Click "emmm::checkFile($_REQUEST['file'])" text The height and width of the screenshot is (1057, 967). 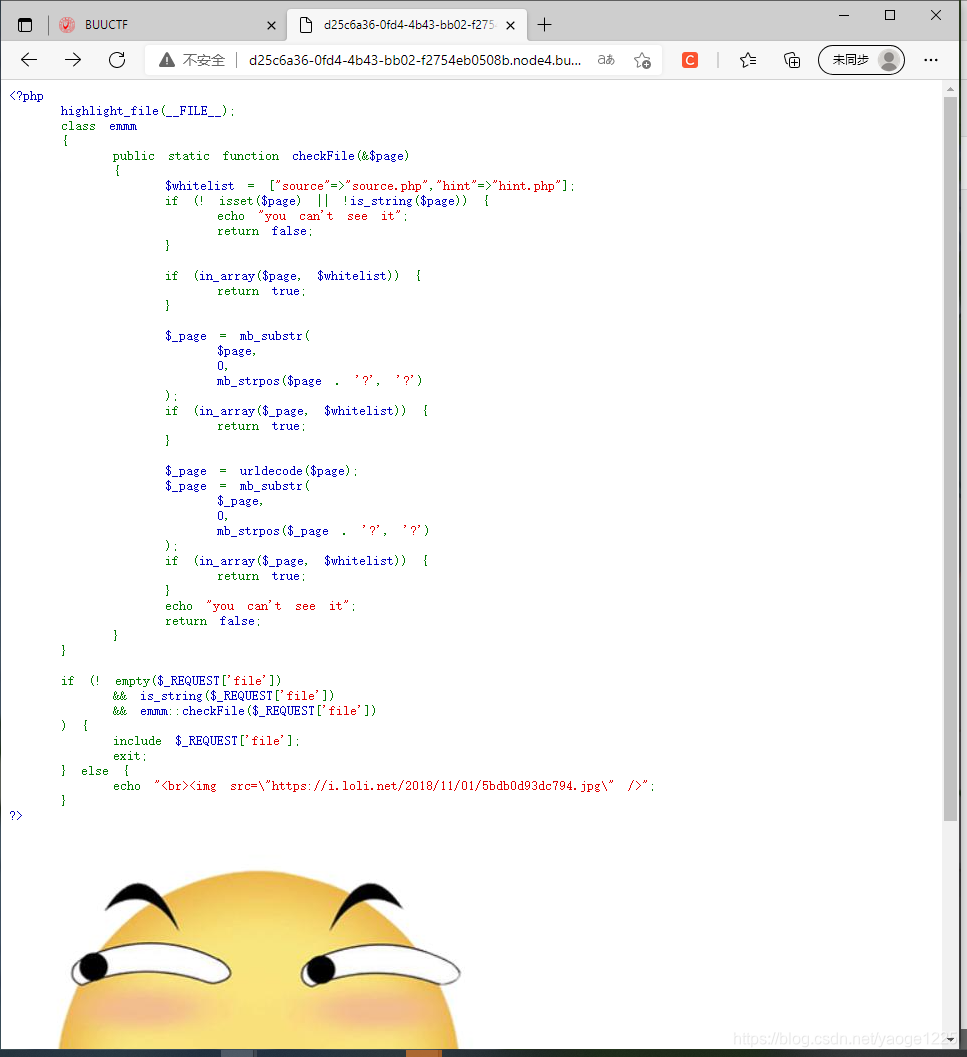[258, 711]
